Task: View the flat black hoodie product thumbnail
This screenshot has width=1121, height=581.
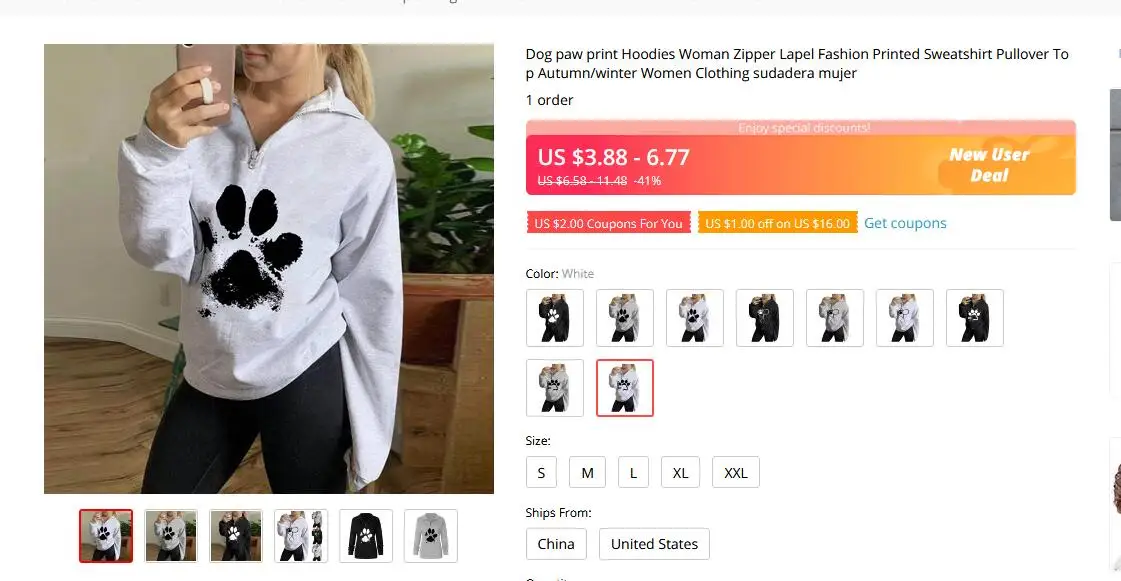Action: click(366, 536)
